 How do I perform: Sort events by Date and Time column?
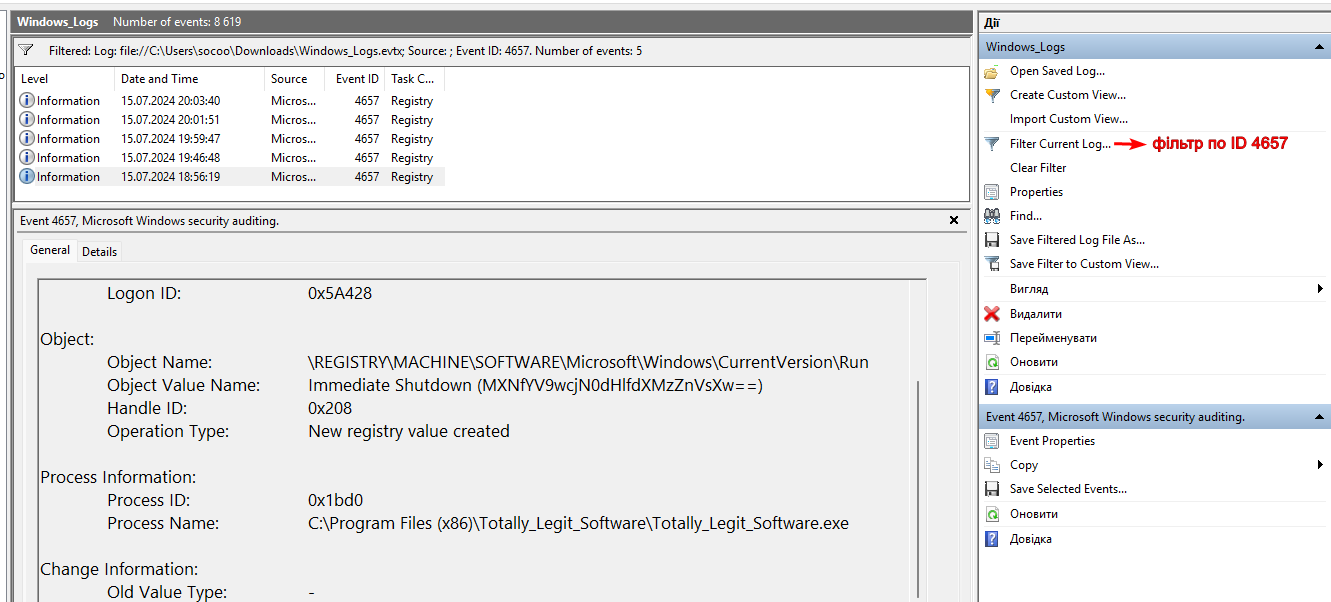160,79
